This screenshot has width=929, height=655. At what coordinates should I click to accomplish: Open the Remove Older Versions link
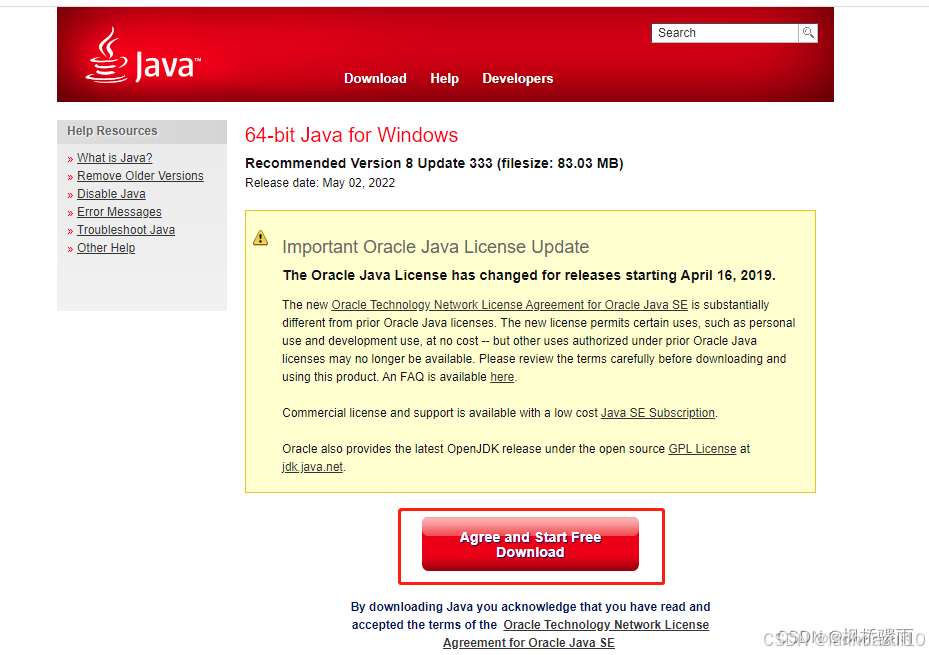tap(140, 176)
